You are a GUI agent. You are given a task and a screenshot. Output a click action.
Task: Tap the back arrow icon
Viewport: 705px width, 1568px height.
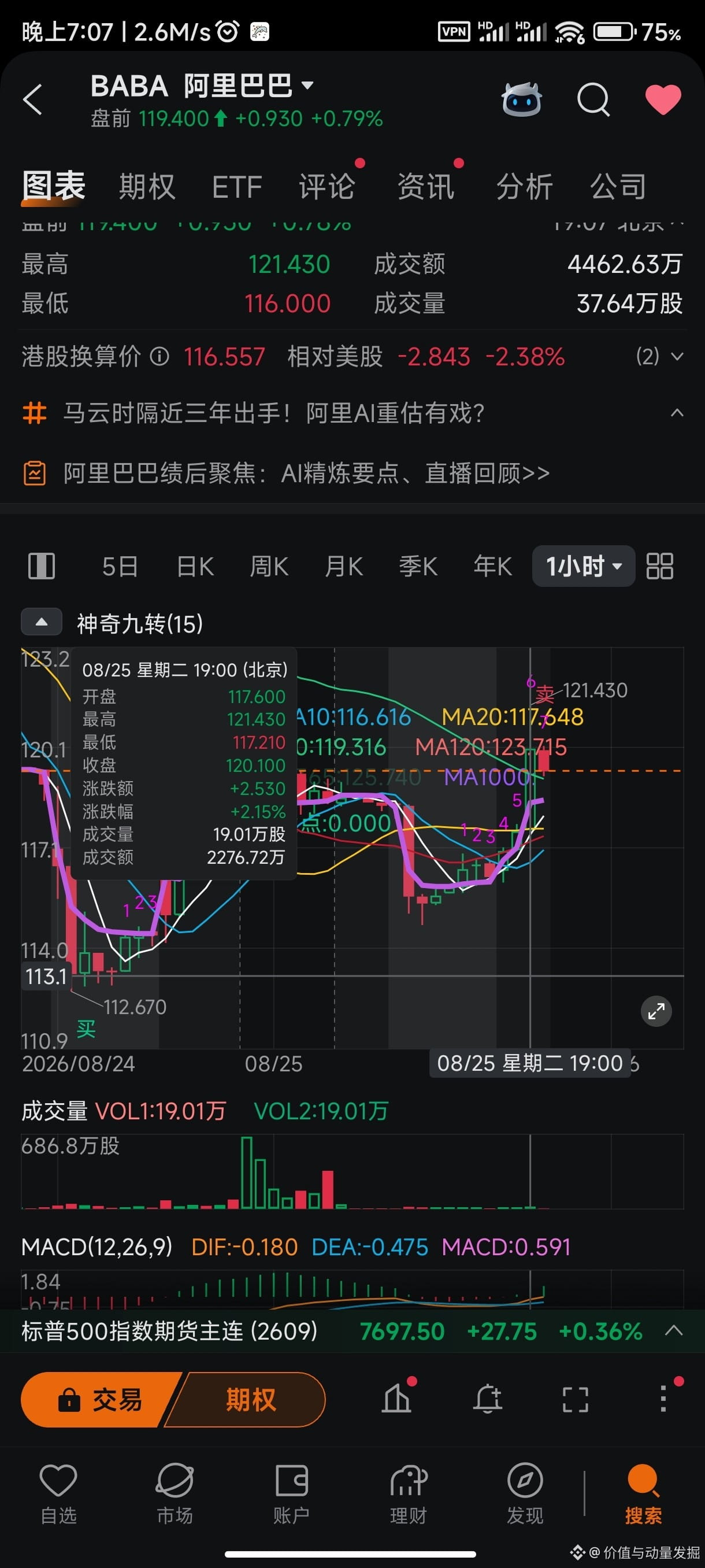pyautogui.click(x=33, y=99)
